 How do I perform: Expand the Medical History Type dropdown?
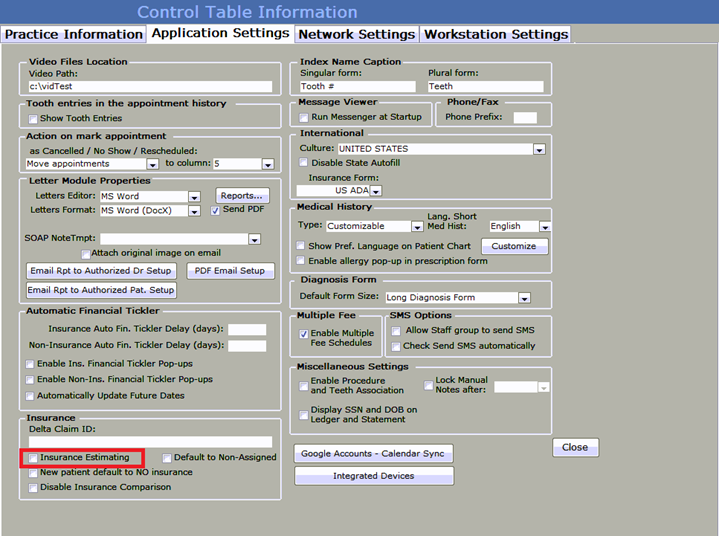[417, 226]
